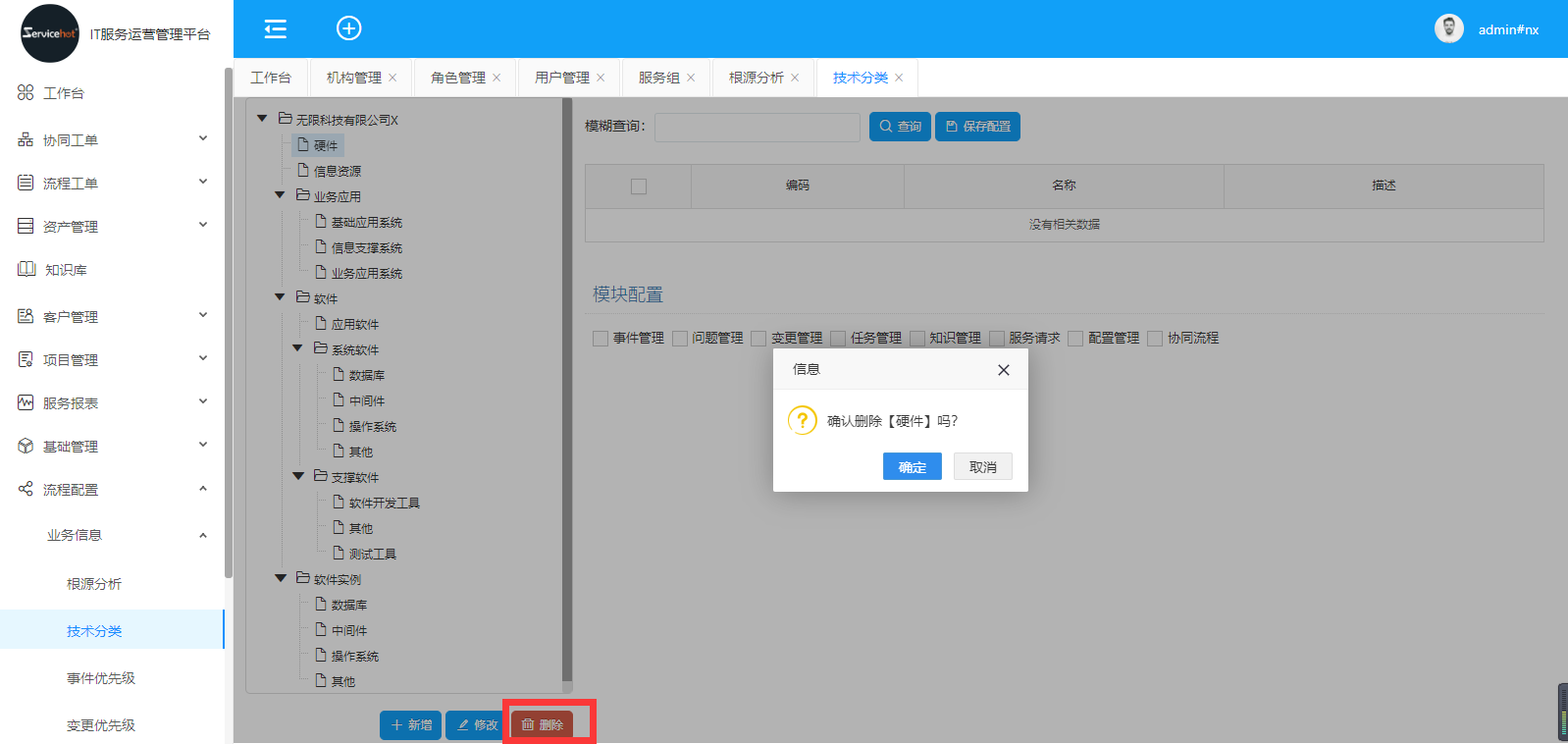Enable the 知识管理 module checkbox
Viewport: 1568px width, 744px height.
tap(917, 339)
